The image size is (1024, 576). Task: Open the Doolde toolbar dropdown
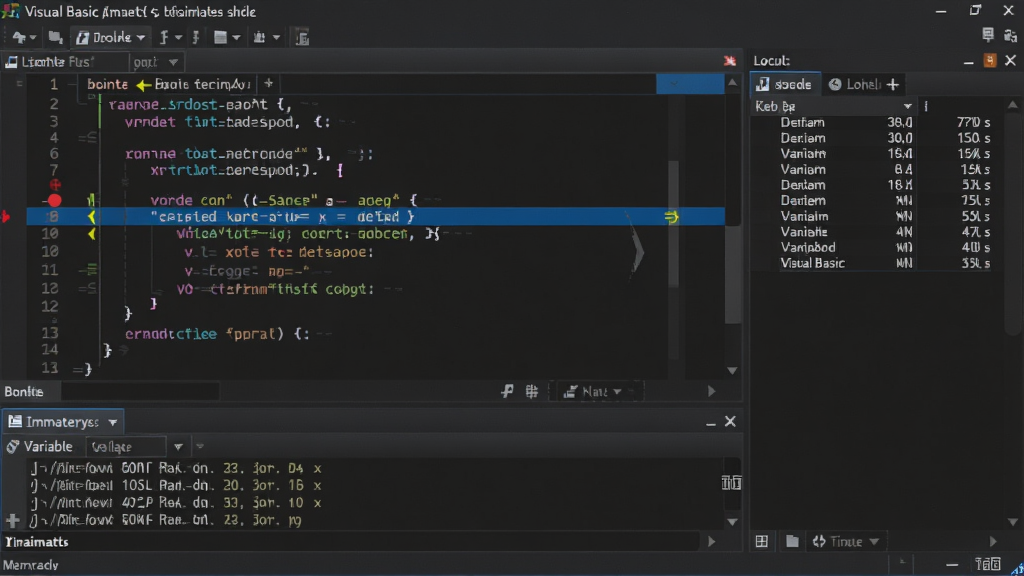(110, 38)
